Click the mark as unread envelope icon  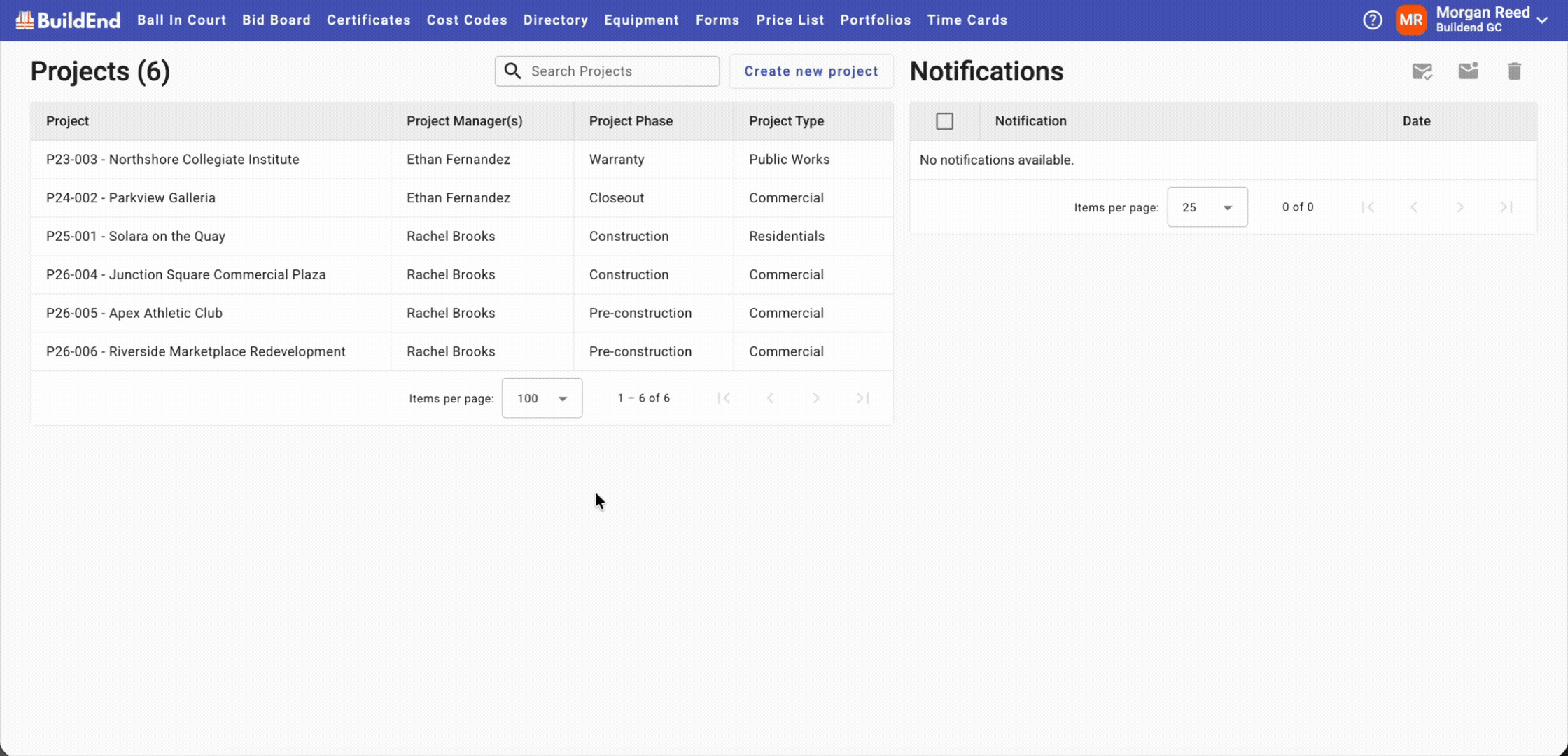(x=1469, y=71)
